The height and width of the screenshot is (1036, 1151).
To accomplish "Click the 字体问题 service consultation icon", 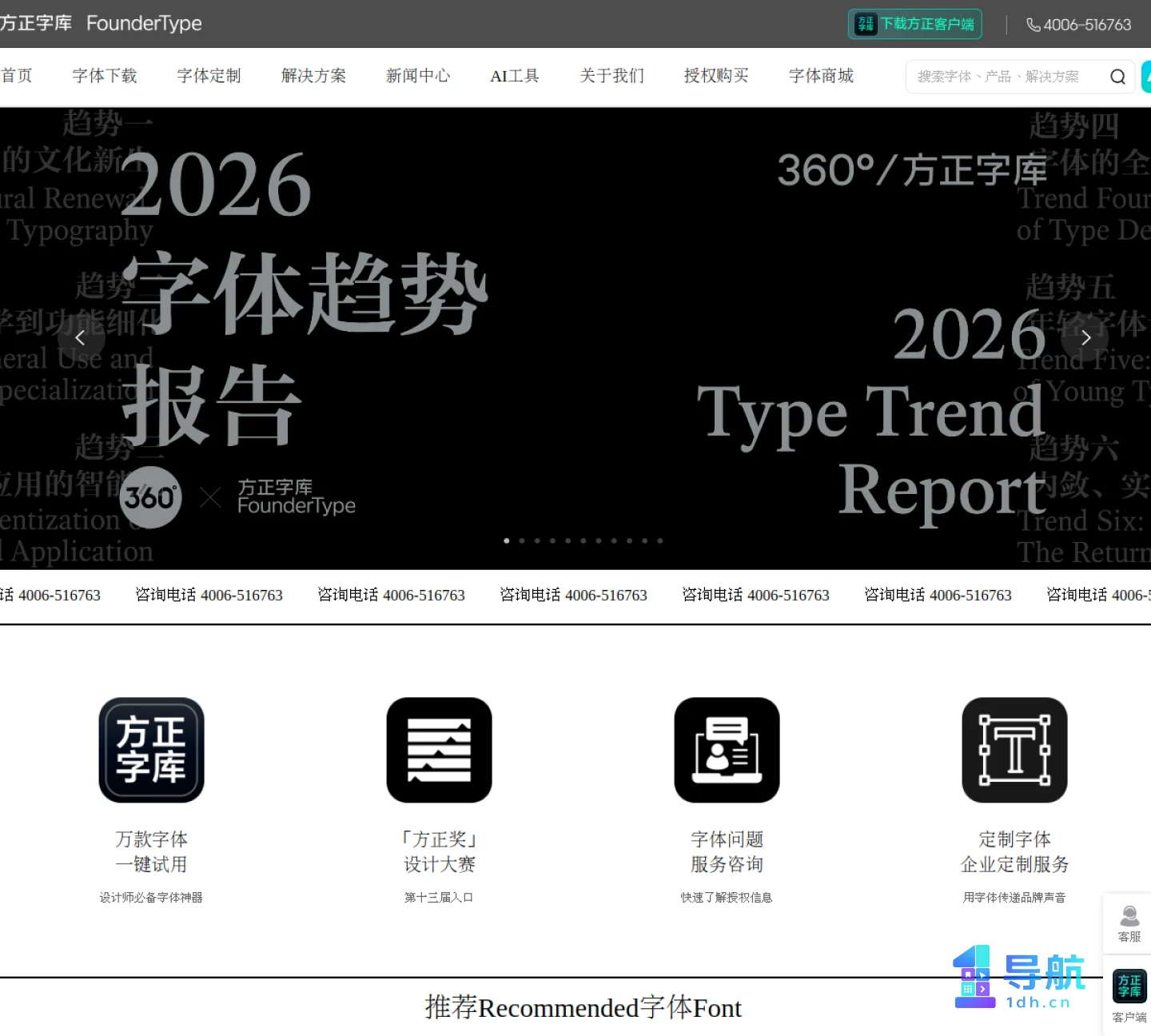I will (x=727, y=750).
